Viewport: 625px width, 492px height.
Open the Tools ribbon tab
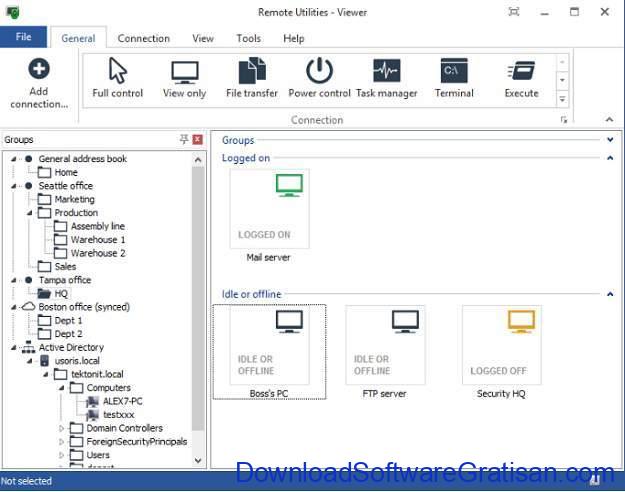pos(248,38)
